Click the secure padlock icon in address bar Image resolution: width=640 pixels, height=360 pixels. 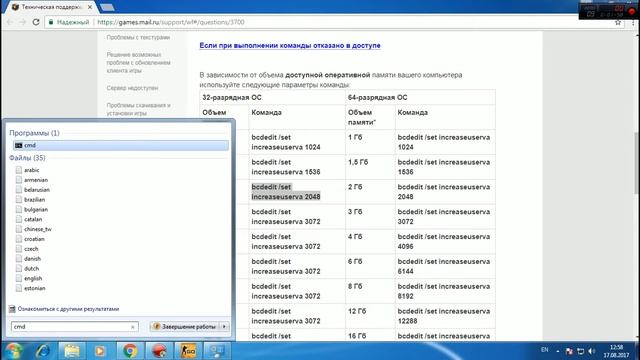coord(51,22)
